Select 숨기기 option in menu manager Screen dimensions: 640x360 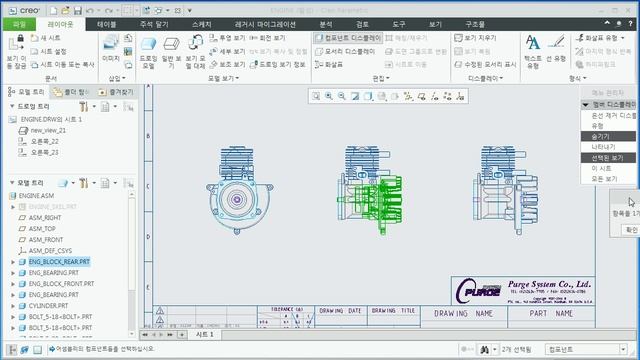pyautogui.click(x=608, y=136)
